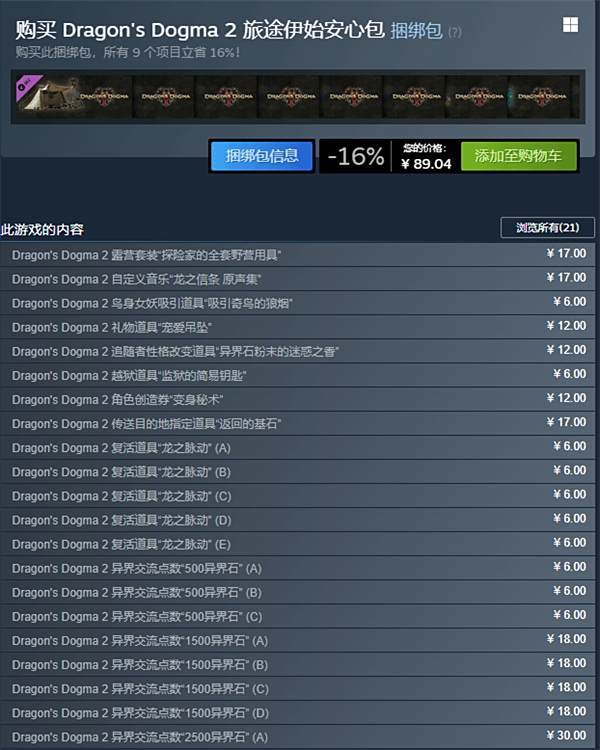The width and height of the screenshot is (600, 750).
Task: Open the 角色创造券 变身秘术 DLC row
Action: [x=297, y=399]
